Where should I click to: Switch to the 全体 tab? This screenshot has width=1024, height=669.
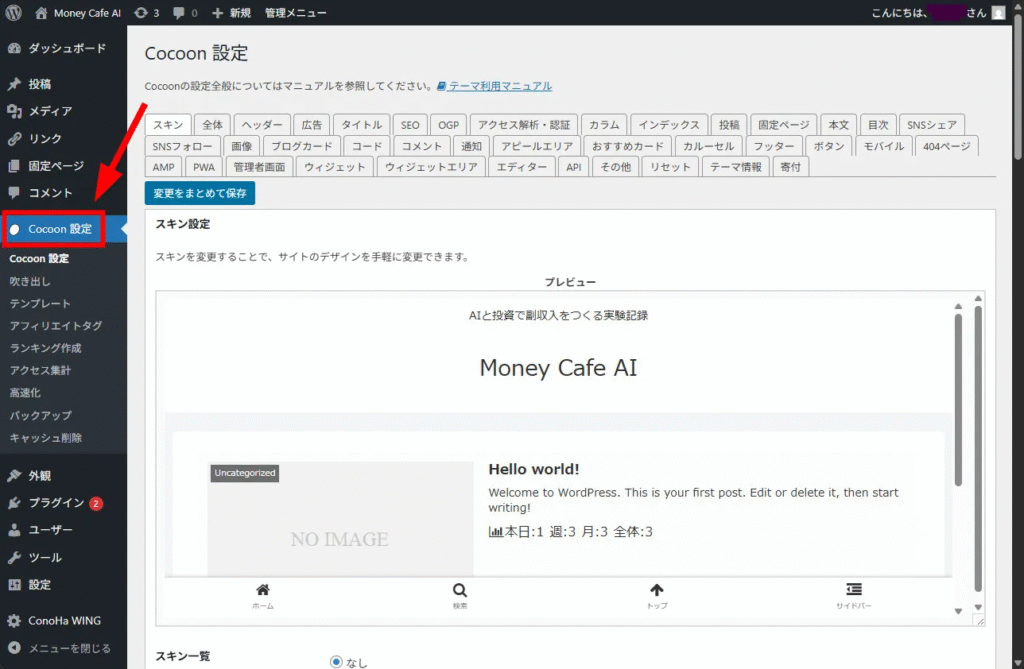point(212,125)
